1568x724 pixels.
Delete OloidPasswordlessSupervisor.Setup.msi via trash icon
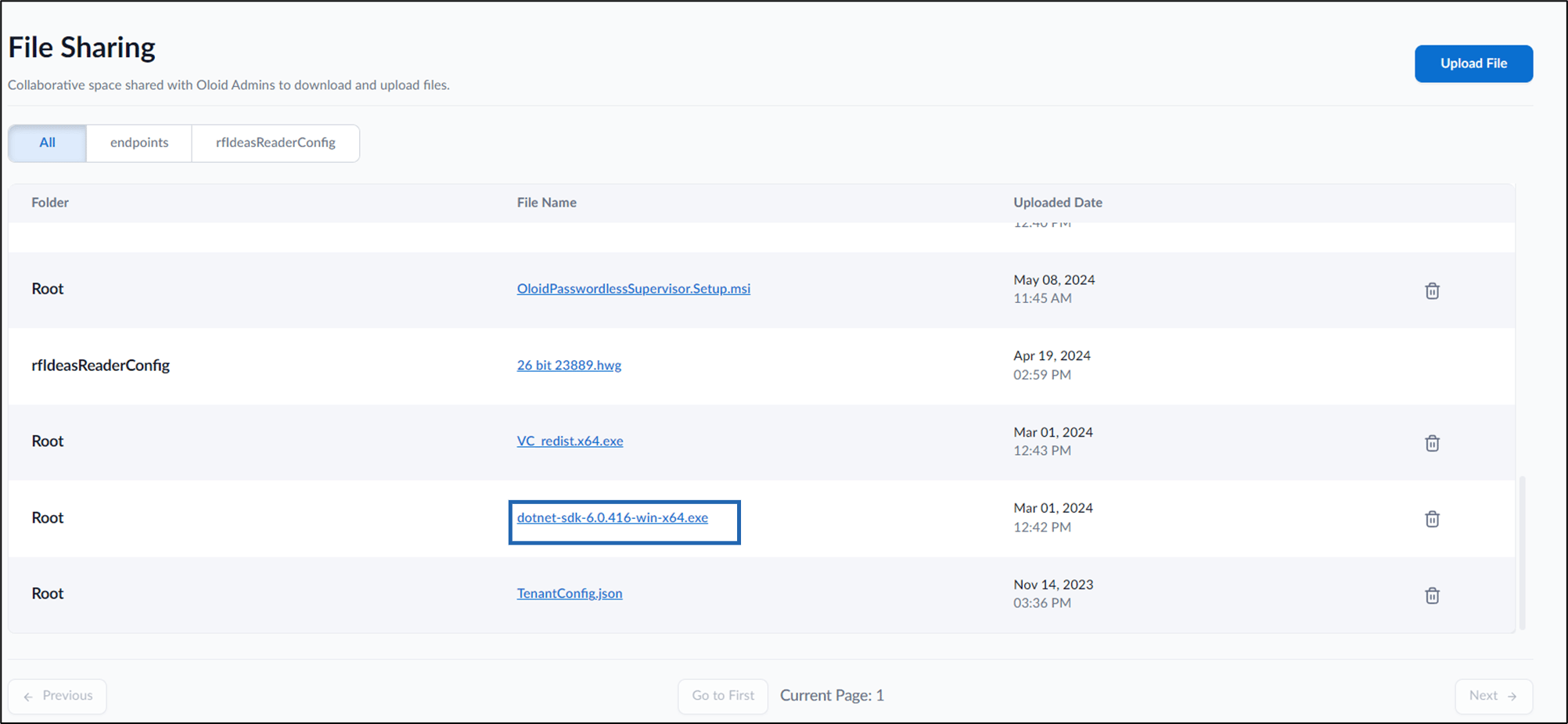pyautogui.click(x=1432, y=290)
